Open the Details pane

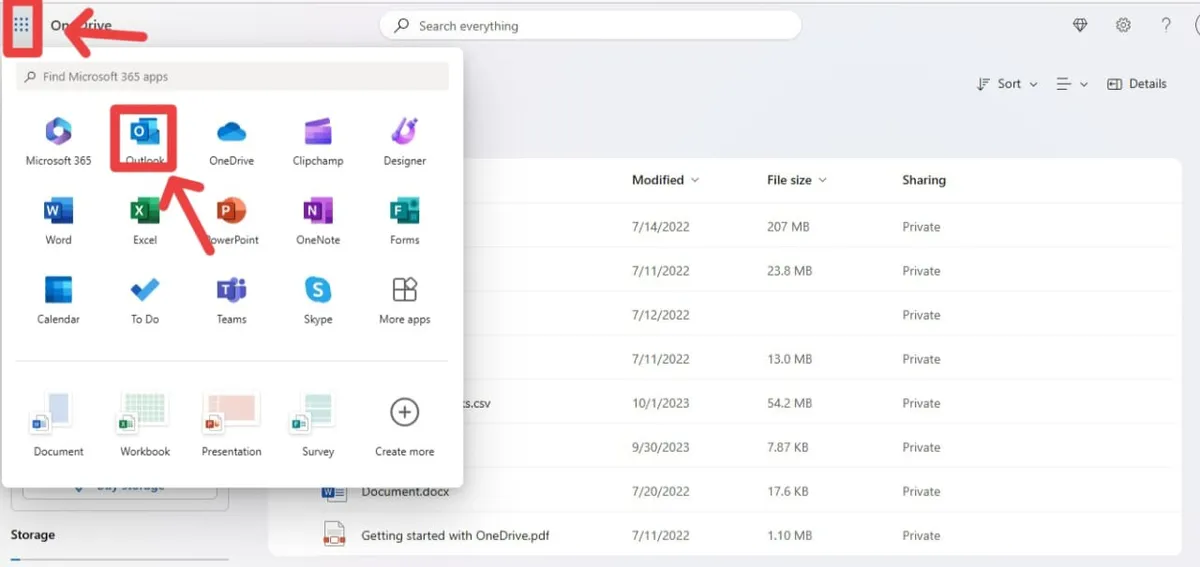(x=1137, y=84)
